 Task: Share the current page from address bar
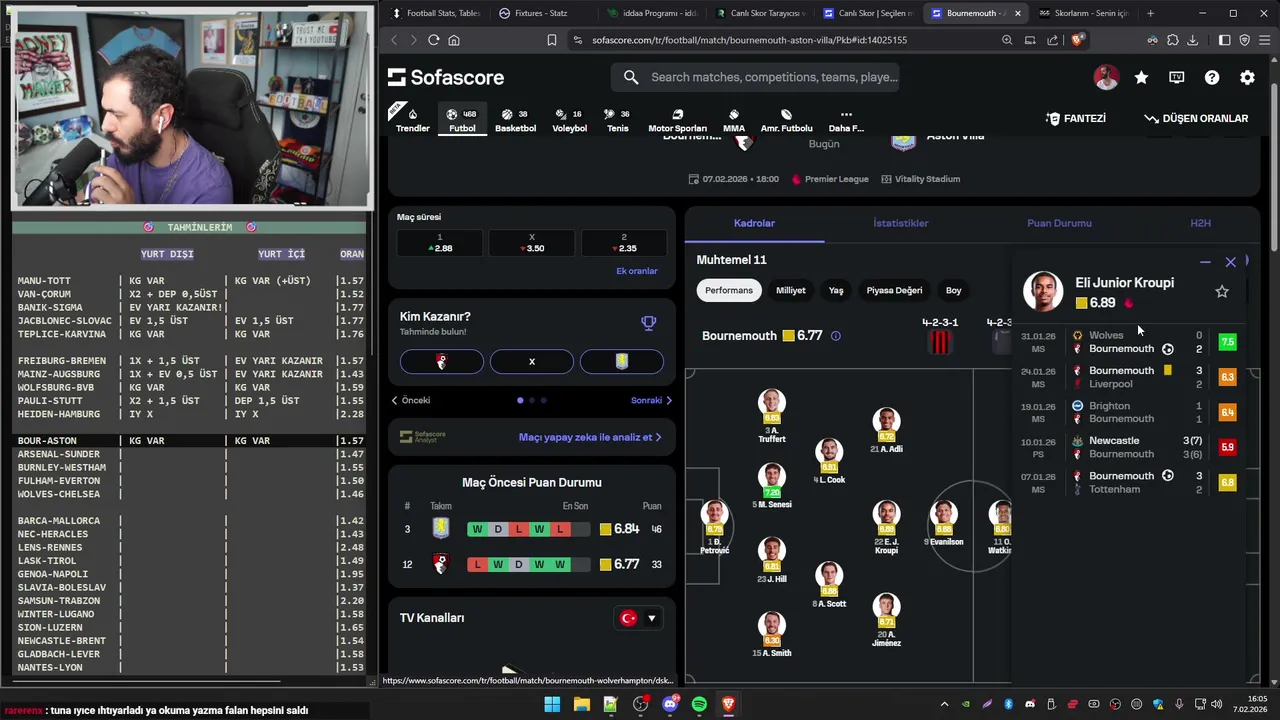tap(1052, 40)
